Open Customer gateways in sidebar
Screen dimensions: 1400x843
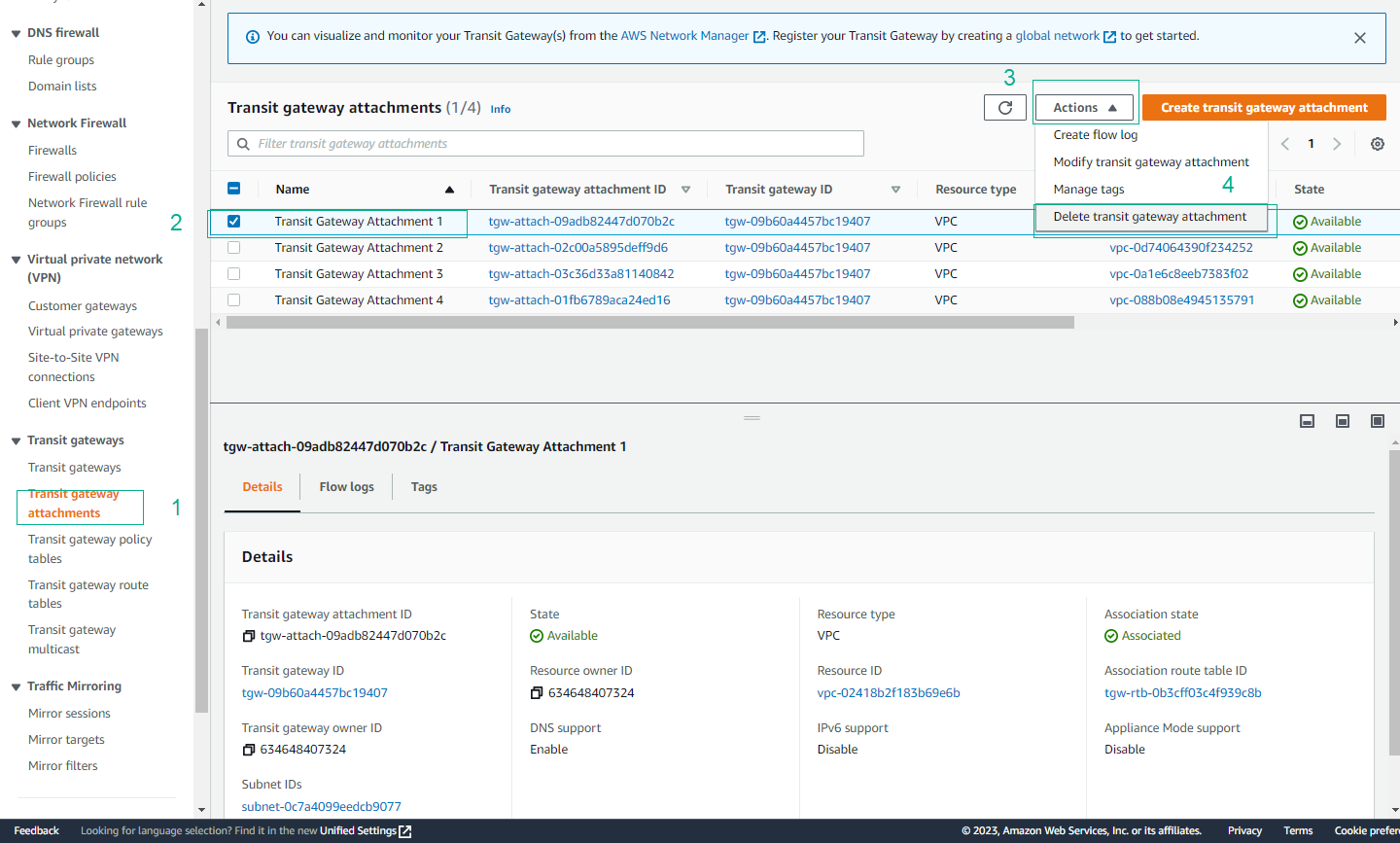[x=83, y=306]
